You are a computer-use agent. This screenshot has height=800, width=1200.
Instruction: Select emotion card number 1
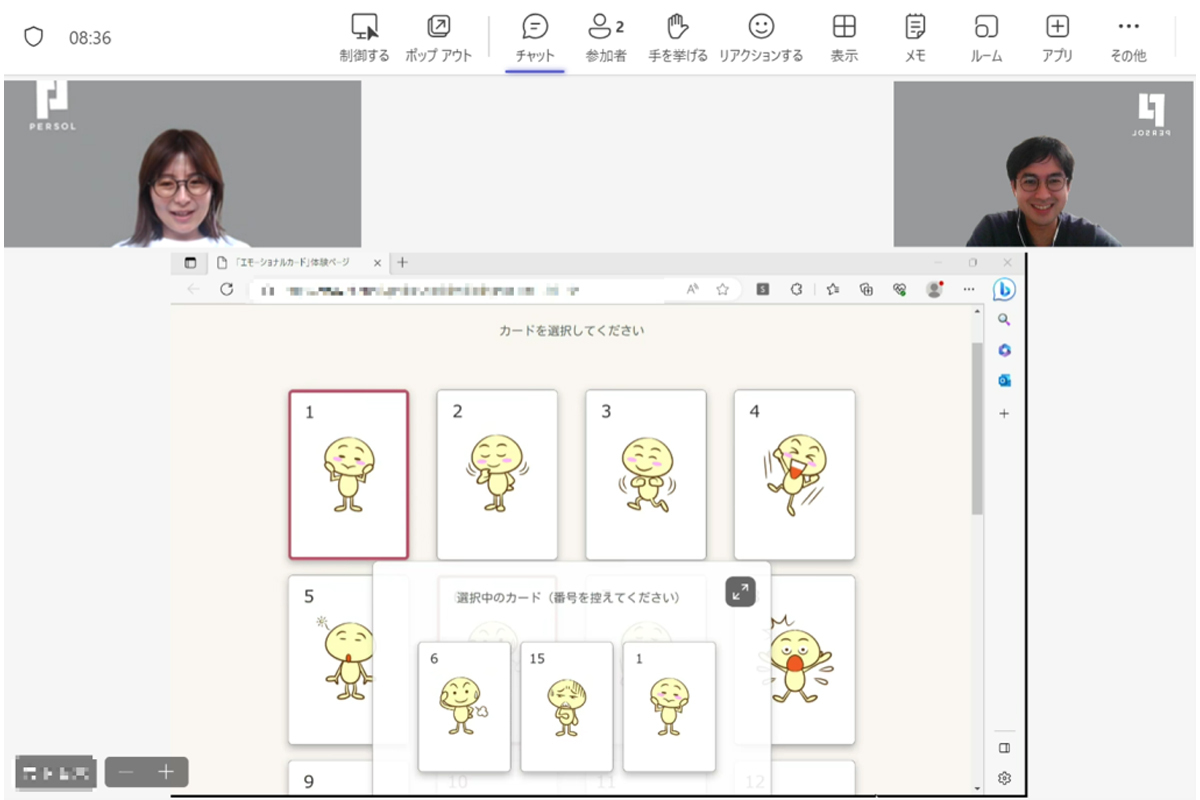pos(349,475)
